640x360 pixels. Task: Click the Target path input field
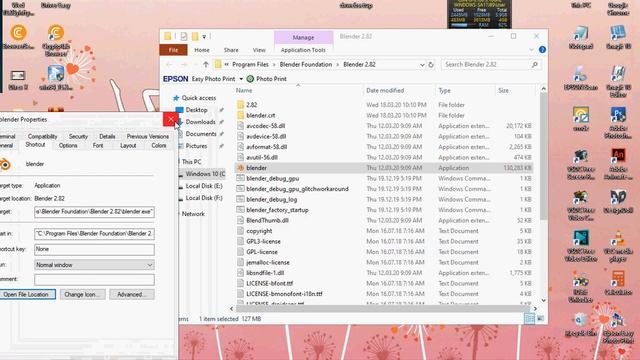coord(94,212)
